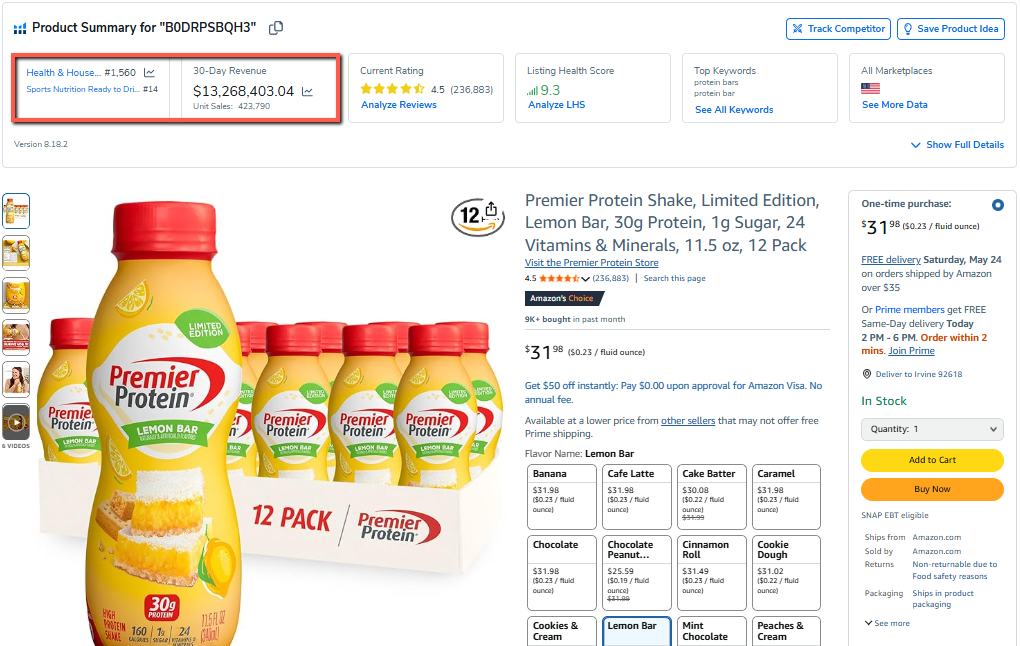Click the Add to Cart button
This screenshot has width=1020, height=646.
click(932, 460)
